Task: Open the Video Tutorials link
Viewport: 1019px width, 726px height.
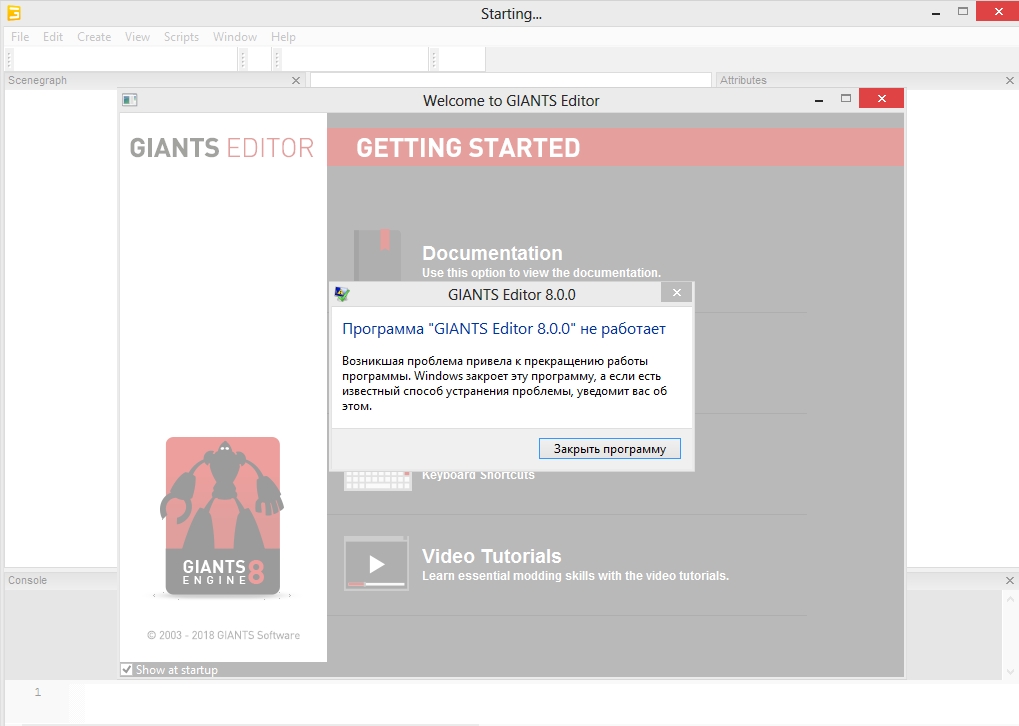Action: pyautogui.click(x=491, y=556)
